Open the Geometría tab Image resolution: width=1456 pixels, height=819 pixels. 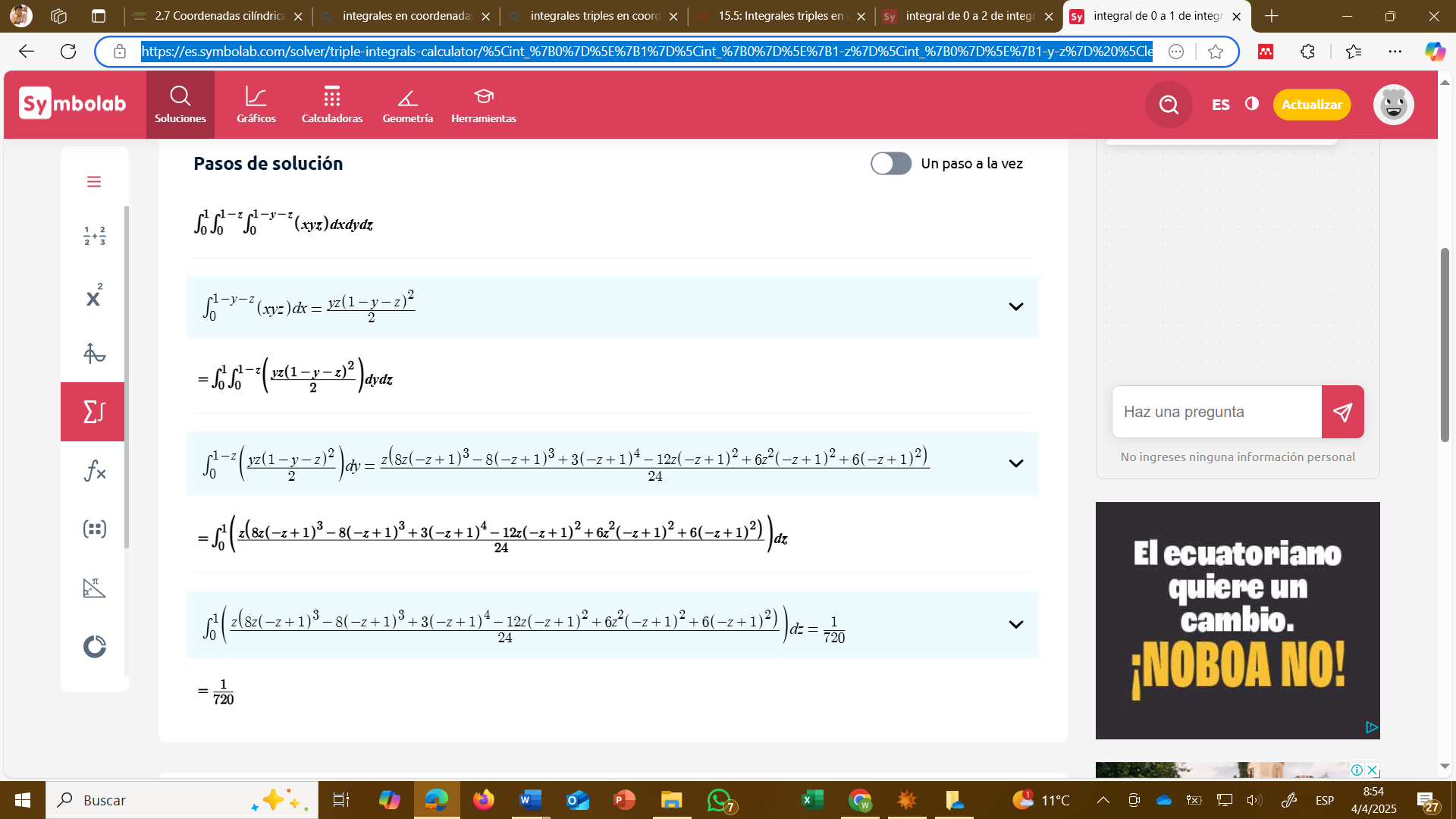click(408, 105)
